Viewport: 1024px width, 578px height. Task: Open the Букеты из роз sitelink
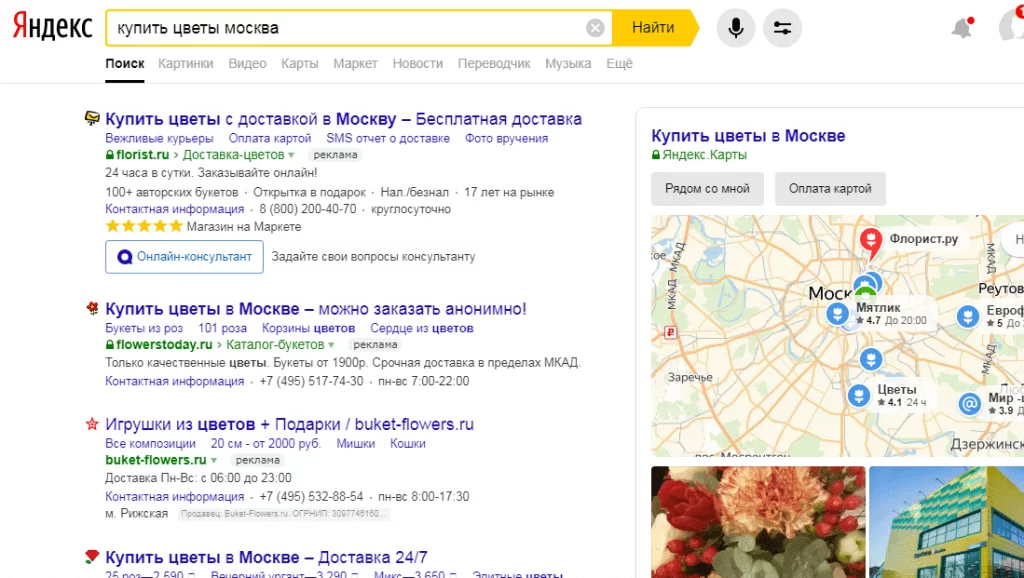(144, 329)
